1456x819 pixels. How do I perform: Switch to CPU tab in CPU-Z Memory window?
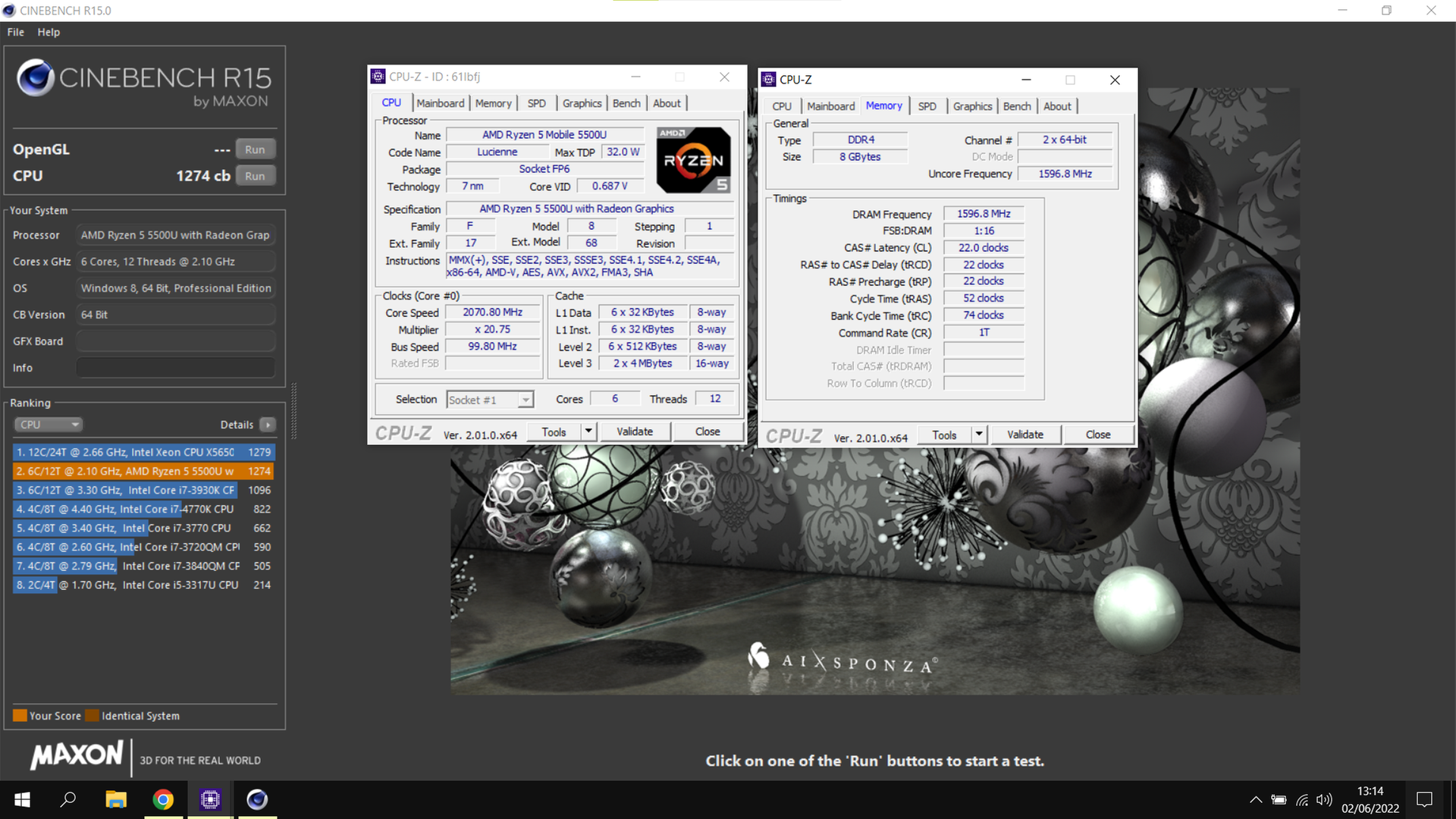coord(782,106)
